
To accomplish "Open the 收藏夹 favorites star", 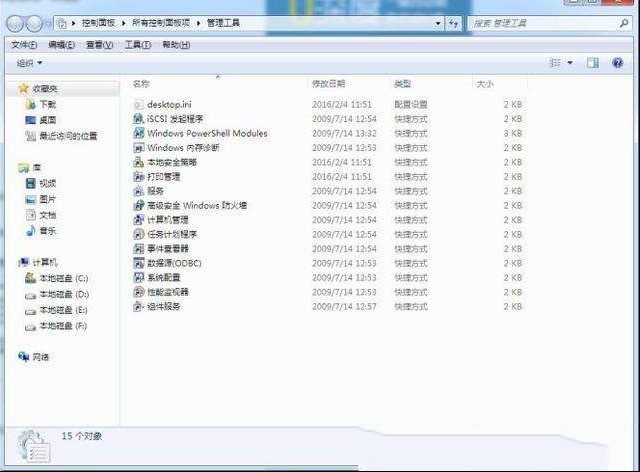I will (x=24, y=88).
